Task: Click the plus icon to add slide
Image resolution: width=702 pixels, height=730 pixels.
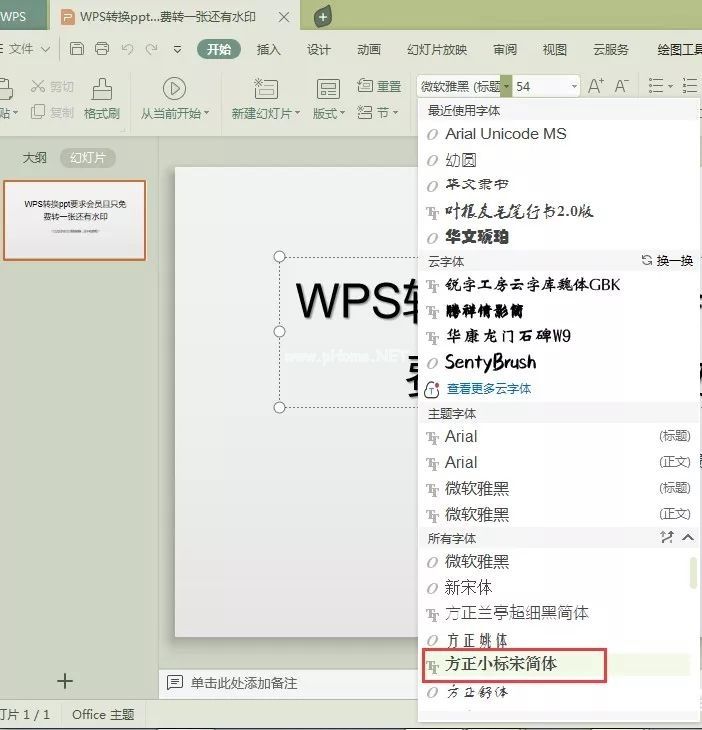Action: [x=65, y=681]
